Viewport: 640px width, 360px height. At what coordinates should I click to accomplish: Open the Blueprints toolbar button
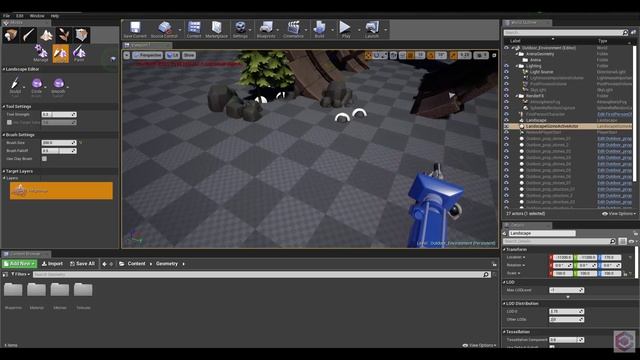pyautogui.click(x=266, y=29)
